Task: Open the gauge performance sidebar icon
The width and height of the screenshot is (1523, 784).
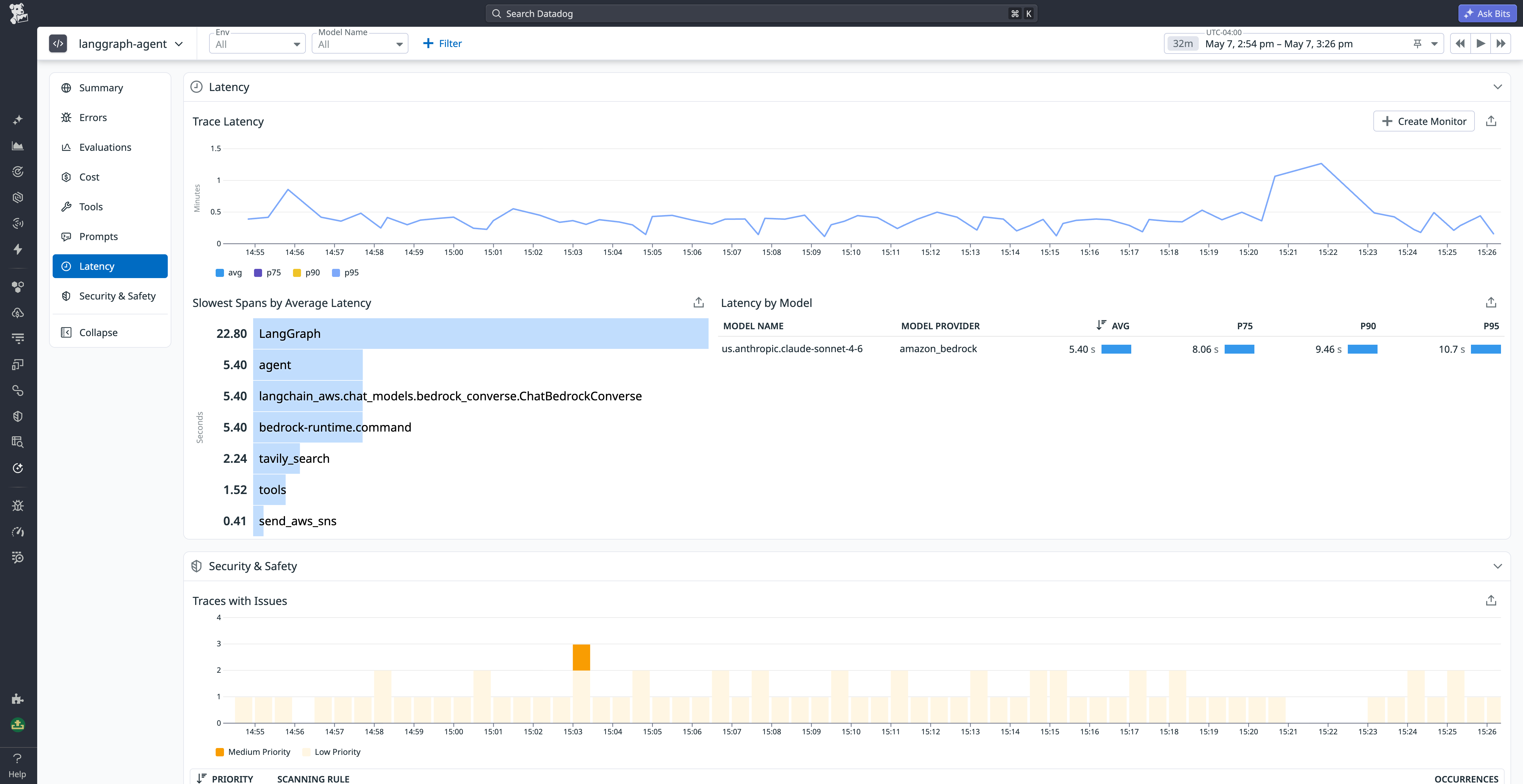Action: click(x=18, y=531)
